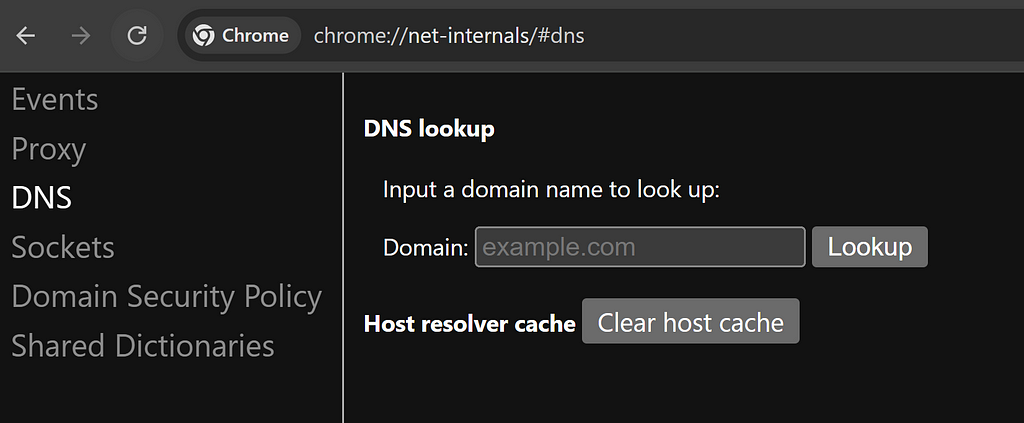The width and height of the screenshot is (1024, 423).
Task: Open the Events tab
Action: [55, 100]
